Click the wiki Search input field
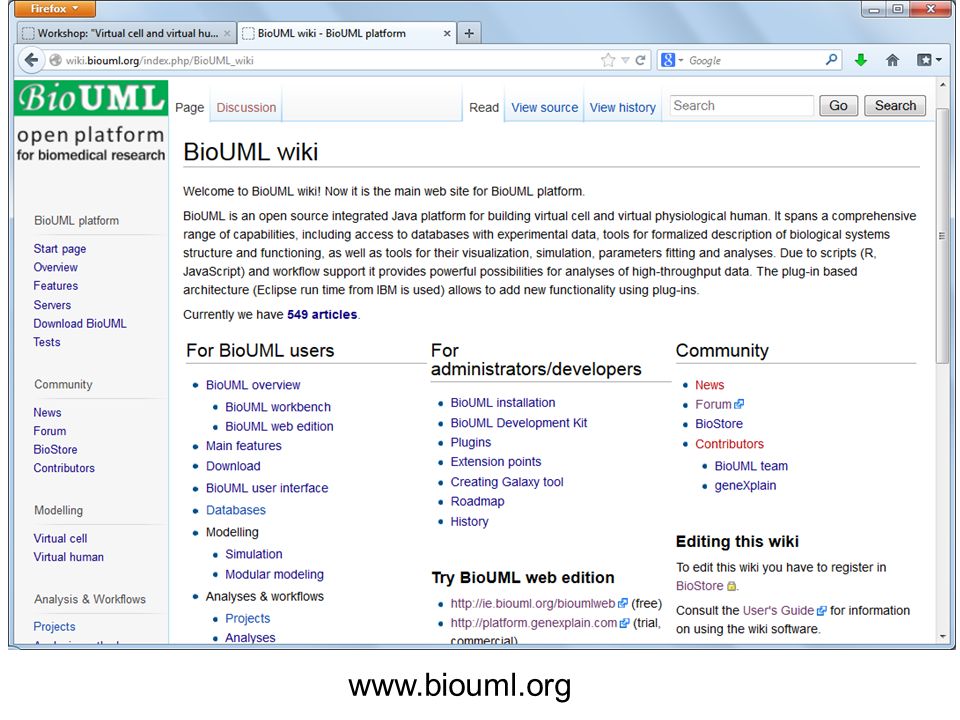The height and width of the screenshot is (720, 960). tap(741, 106)
